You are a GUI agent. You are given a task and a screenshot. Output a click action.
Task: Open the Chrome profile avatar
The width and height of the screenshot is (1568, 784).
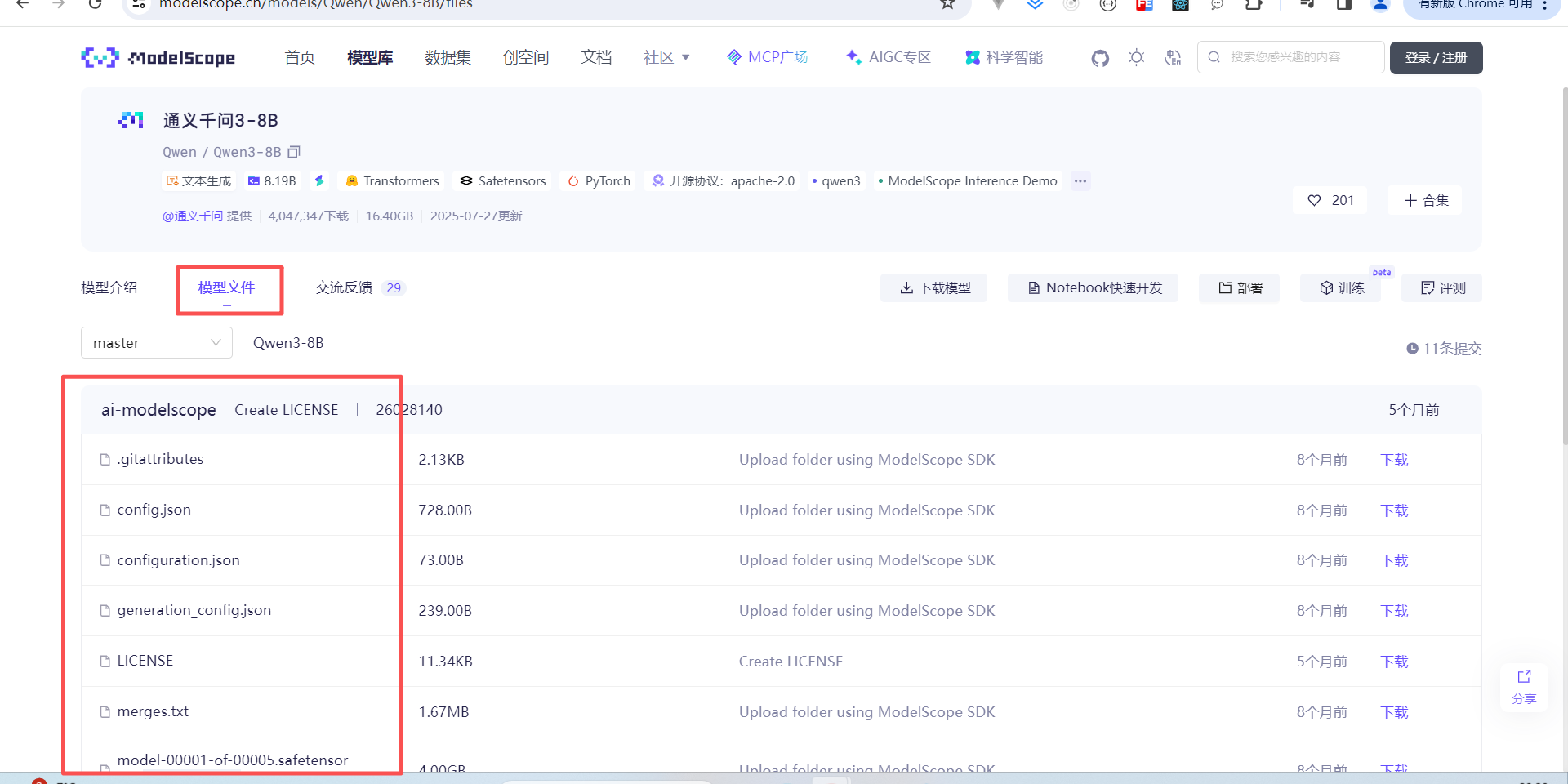click(x=1380, y=4)
